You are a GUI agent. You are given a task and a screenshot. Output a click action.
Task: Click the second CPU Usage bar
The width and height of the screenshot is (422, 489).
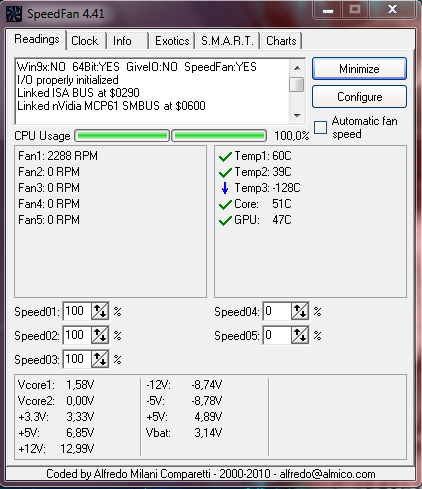219,135
